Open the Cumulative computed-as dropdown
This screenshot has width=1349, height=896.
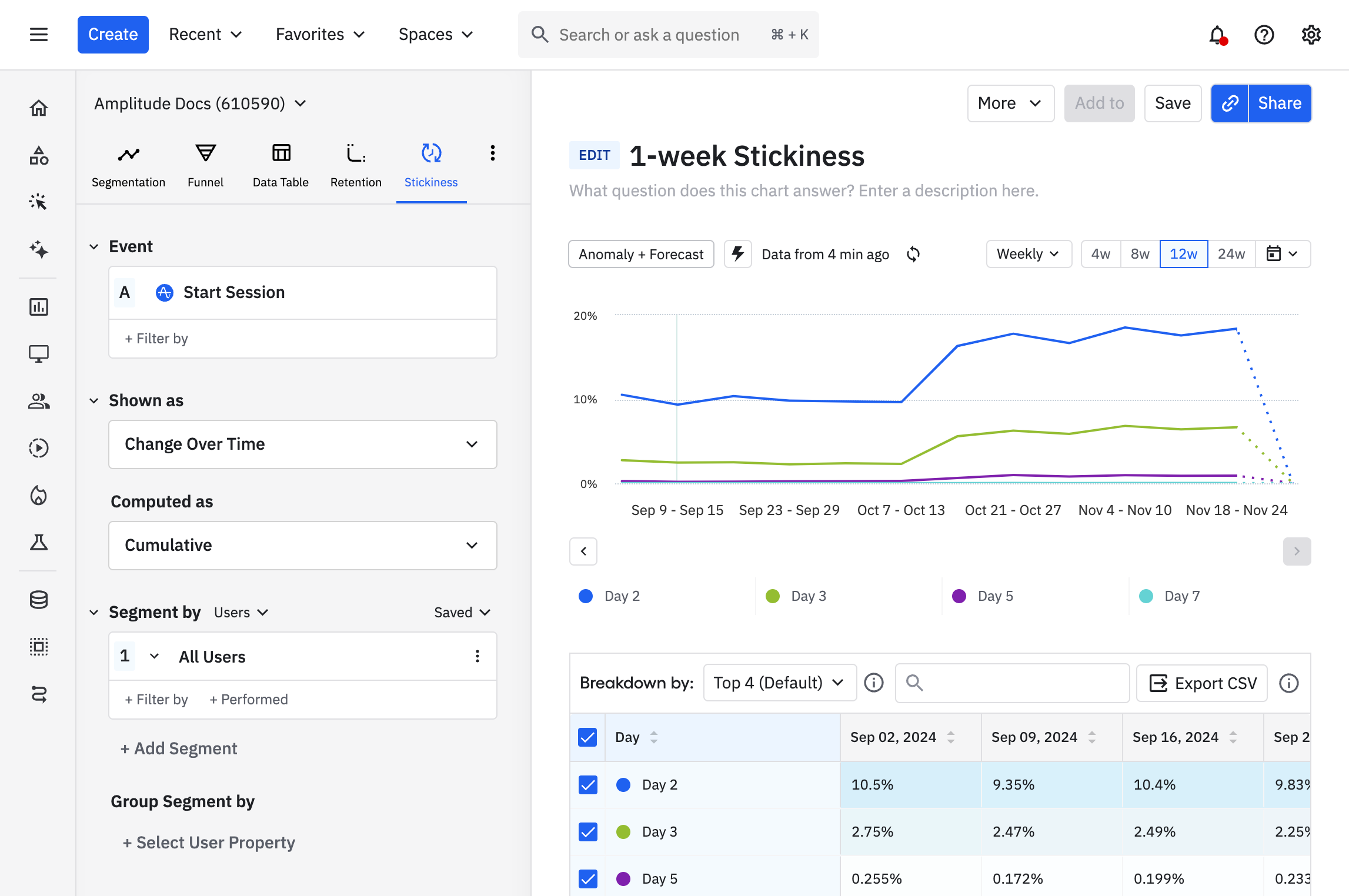(x=302, y=545)
